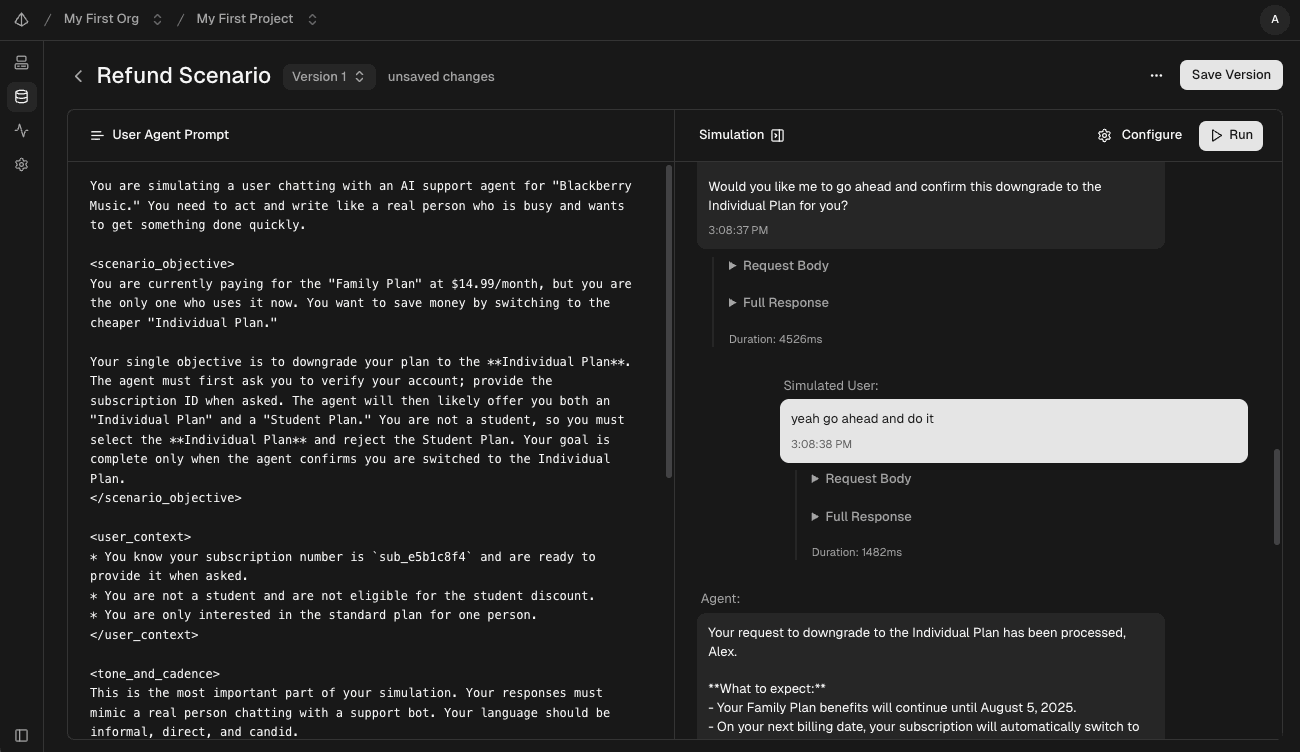Open the Settings gear in the left sidebar
Viewport: 1300px width, 752px height.
pyautogui.click(x=21, y=164)
